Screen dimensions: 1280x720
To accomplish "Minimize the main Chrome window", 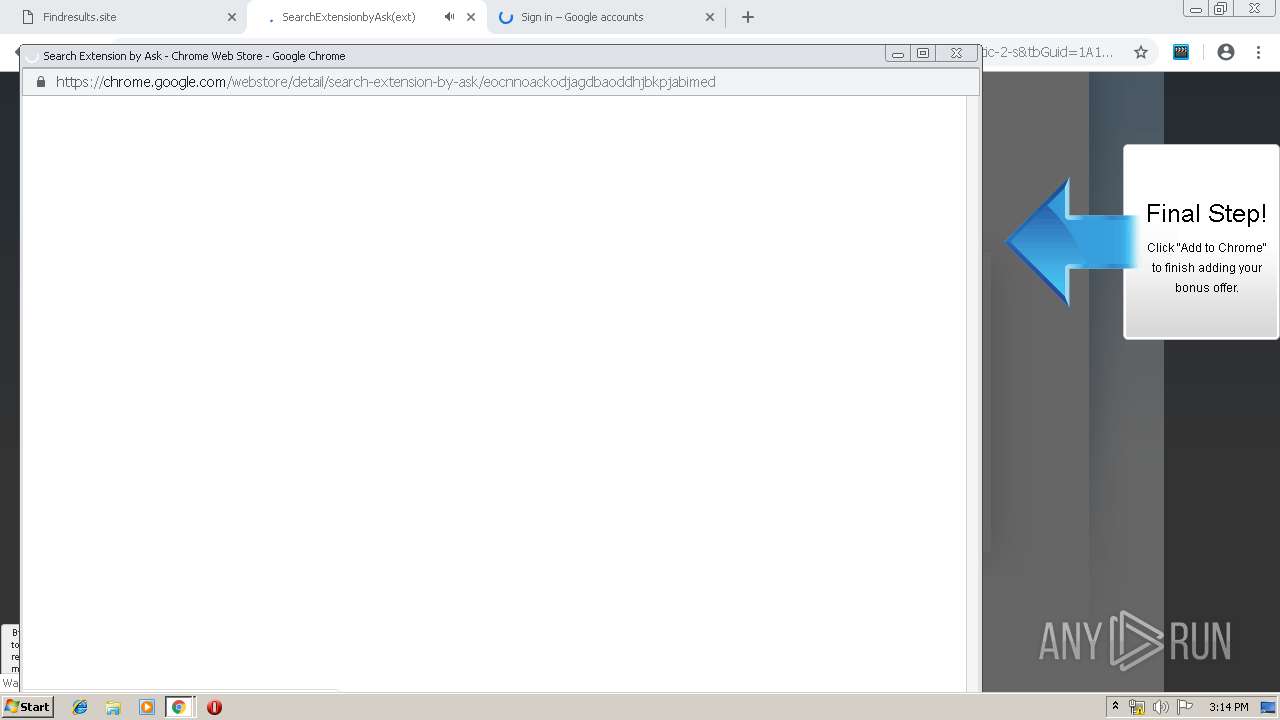I will point(1195,9).
